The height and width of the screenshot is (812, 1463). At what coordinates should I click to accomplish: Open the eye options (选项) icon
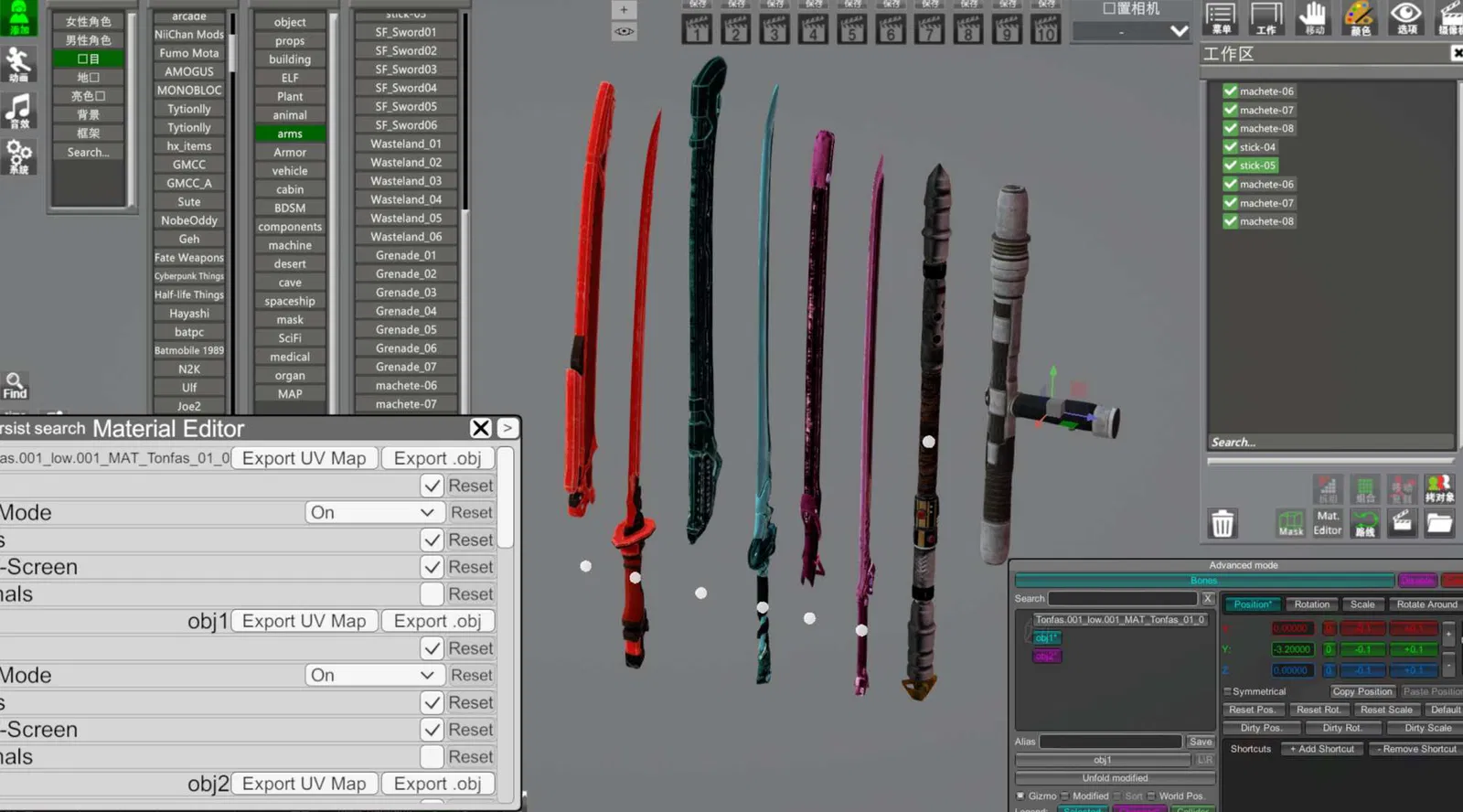coord(1406,18)
